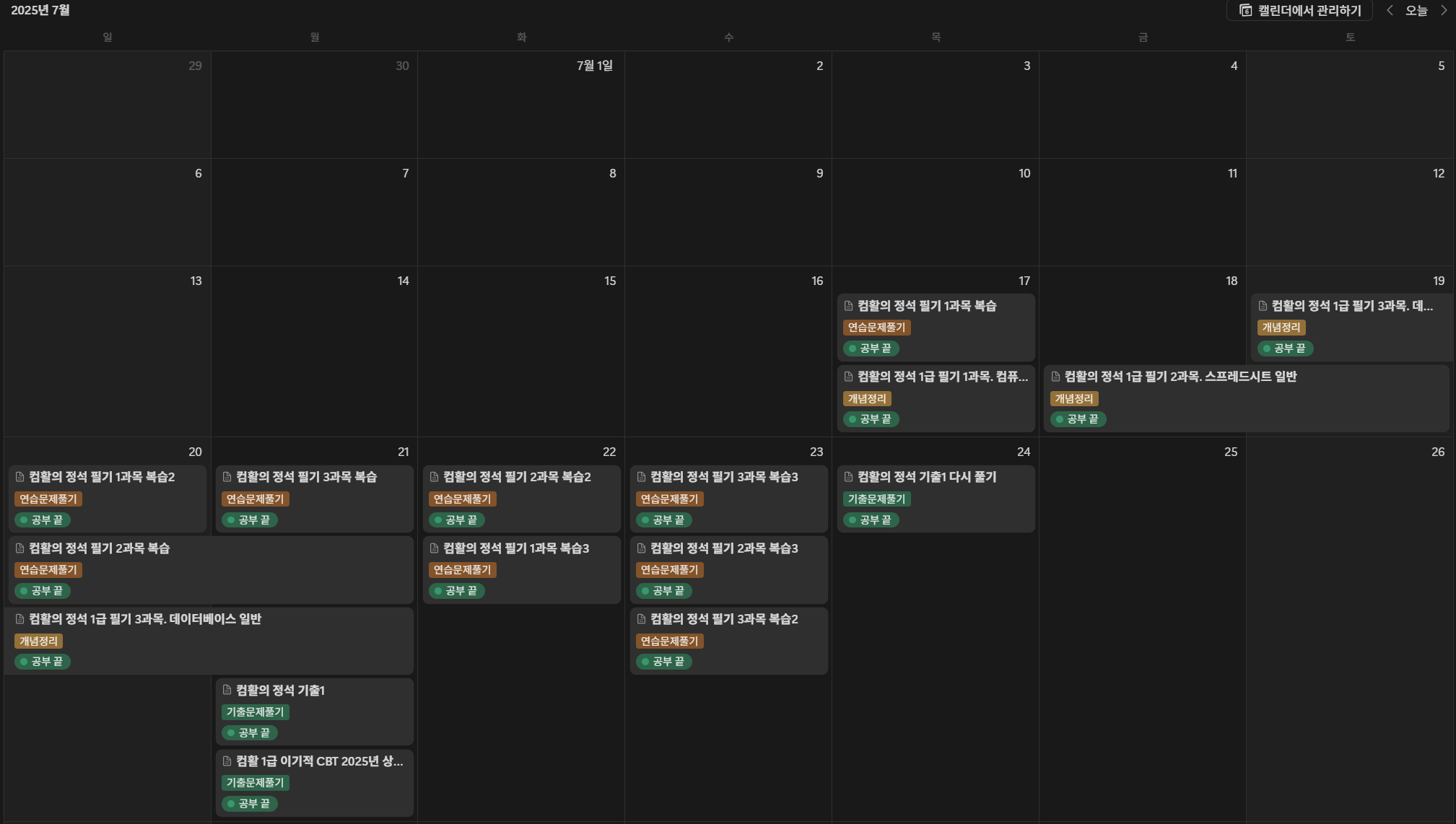Screen dimensions: 1456x824
Task: Open 컴활의 정석 필기 2과목 복습2 entry
Action: point(516,477)
